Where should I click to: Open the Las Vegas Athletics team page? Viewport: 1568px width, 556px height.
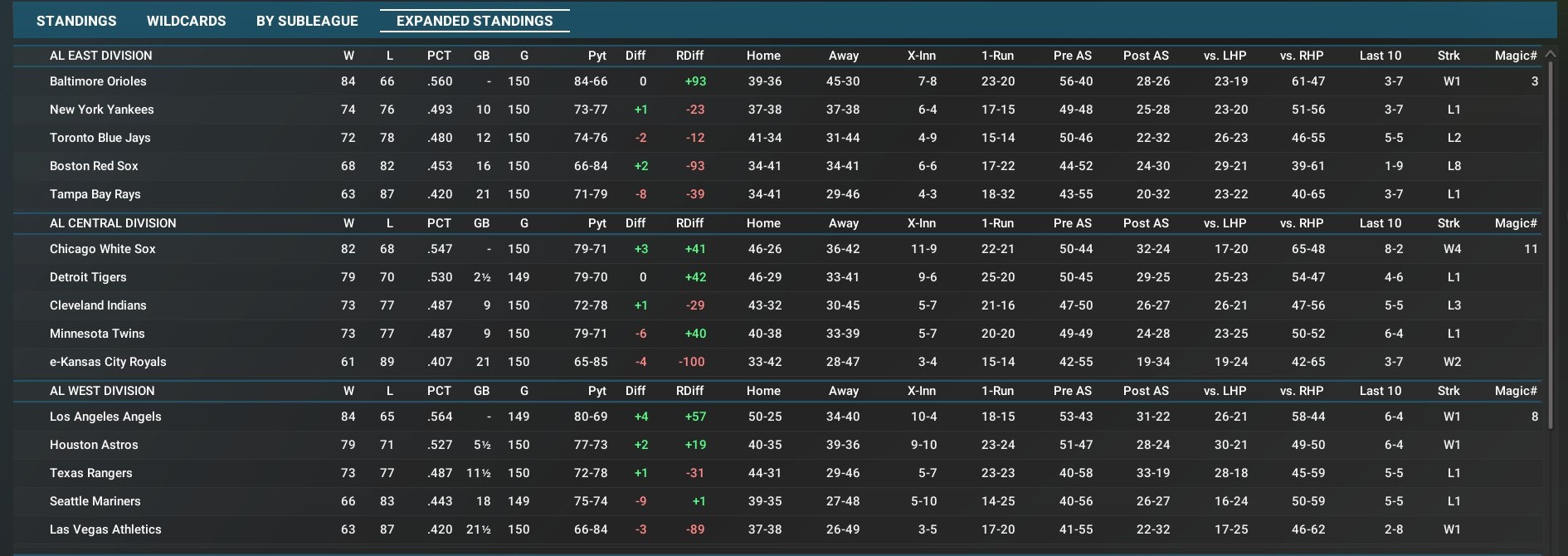105,529
